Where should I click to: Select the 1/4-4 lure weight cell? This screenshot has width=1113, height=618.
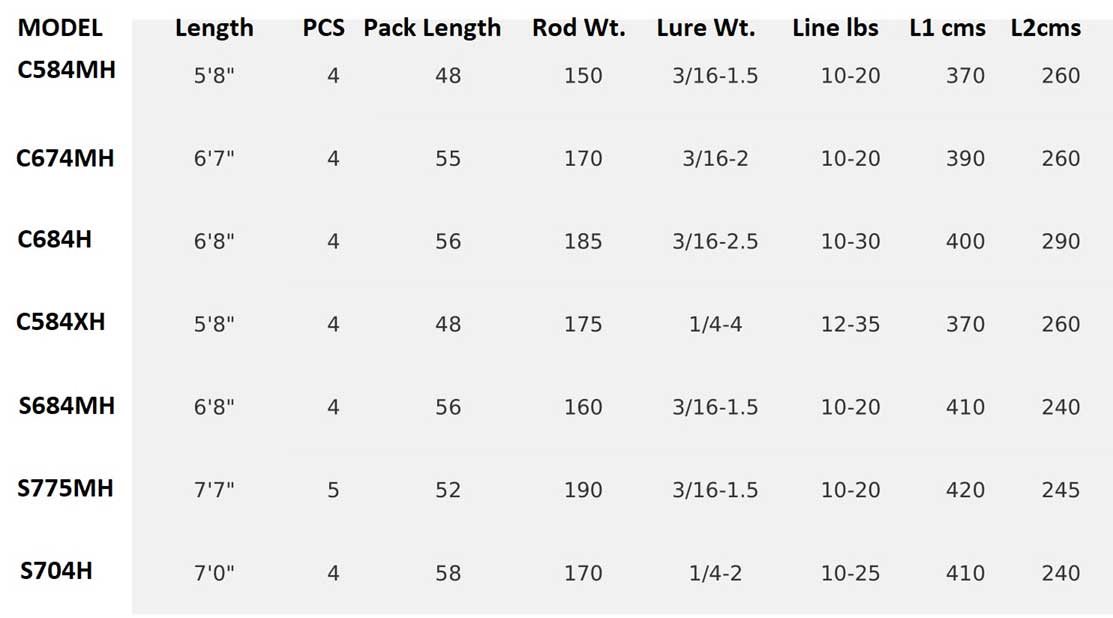pyautogui.click(x=715, y=324)
